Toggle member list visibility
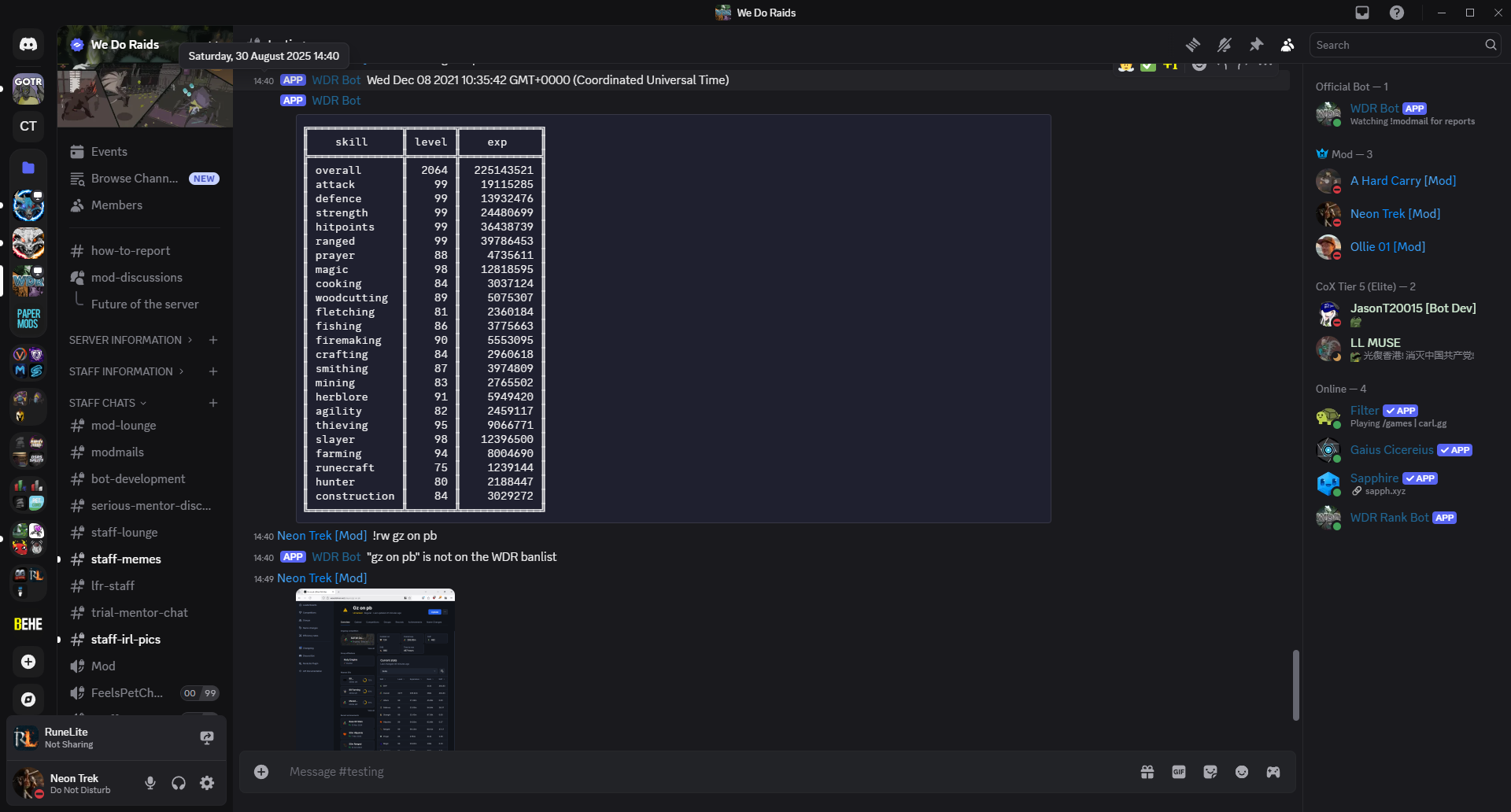1511x812 pixels. pyautogui.click(x=1287, y=45)
